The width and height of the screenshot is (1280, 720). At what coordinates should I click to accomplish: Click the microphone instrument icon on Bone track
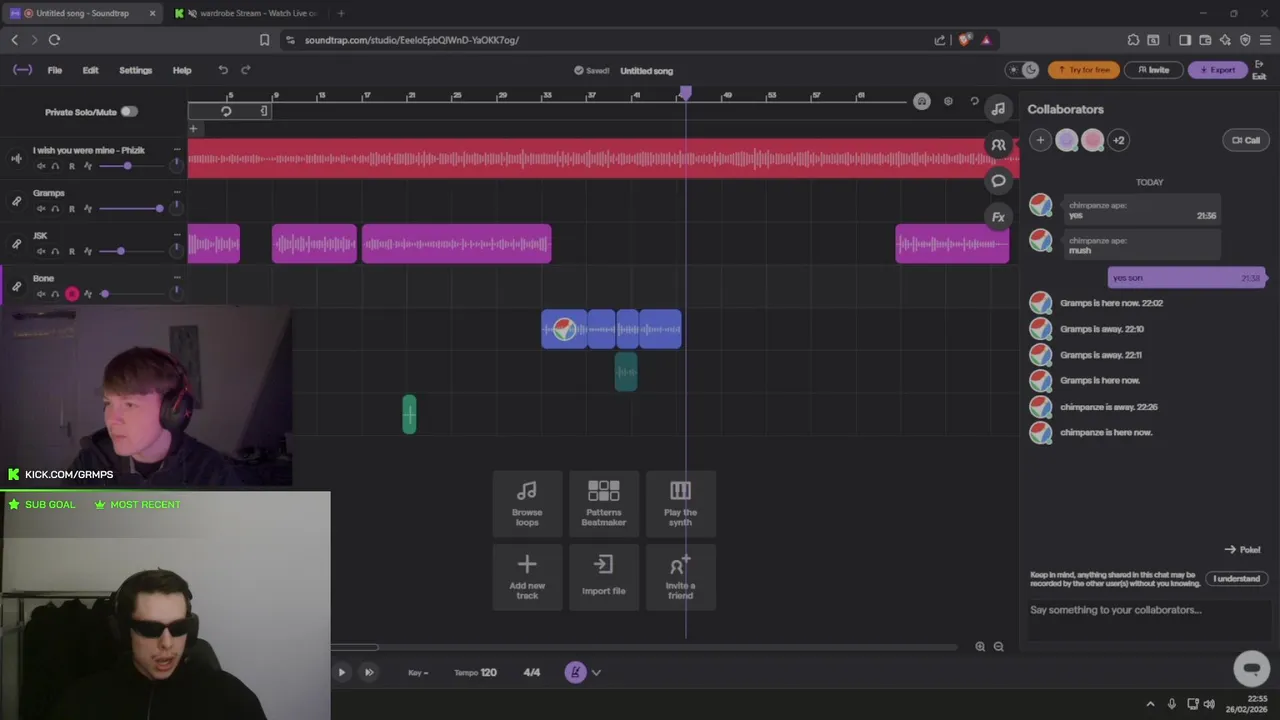click(x=16, y=287)
